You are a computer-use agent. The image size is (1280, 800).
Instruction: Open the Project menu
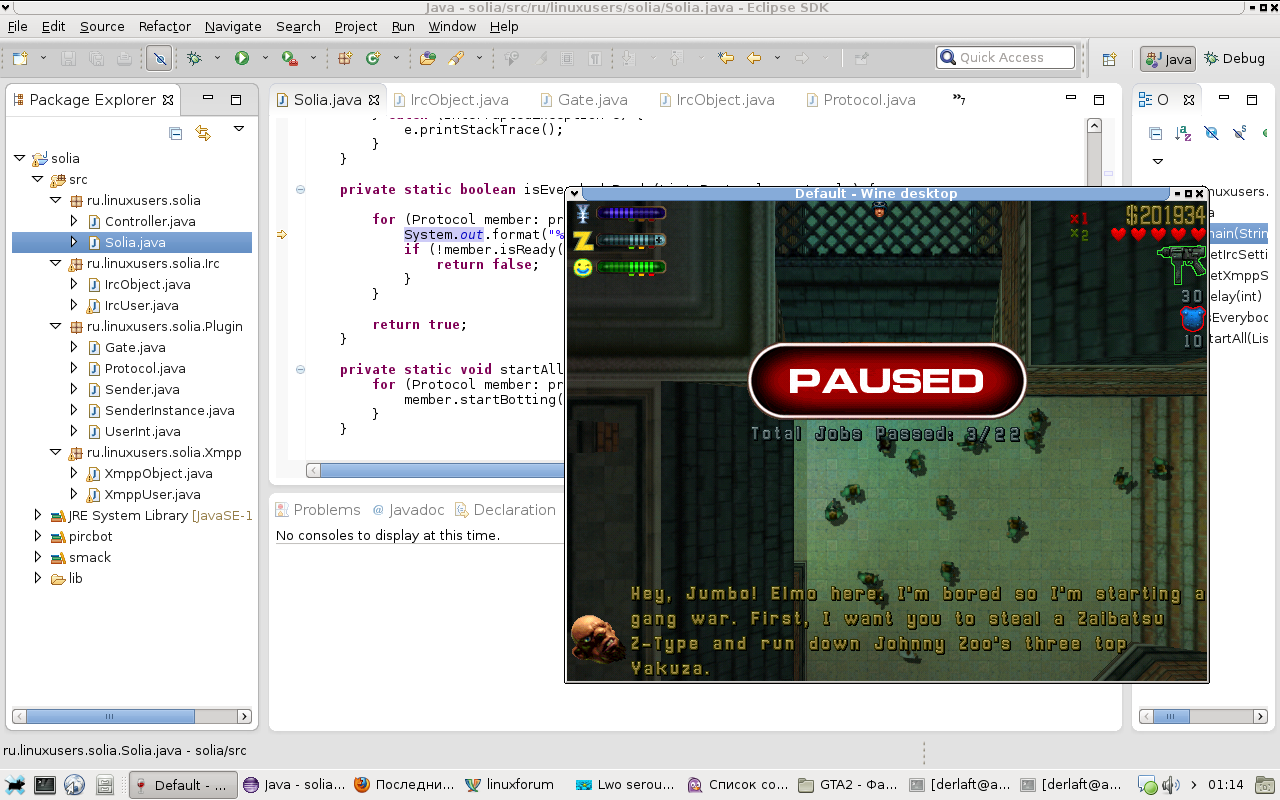point(356,26)
